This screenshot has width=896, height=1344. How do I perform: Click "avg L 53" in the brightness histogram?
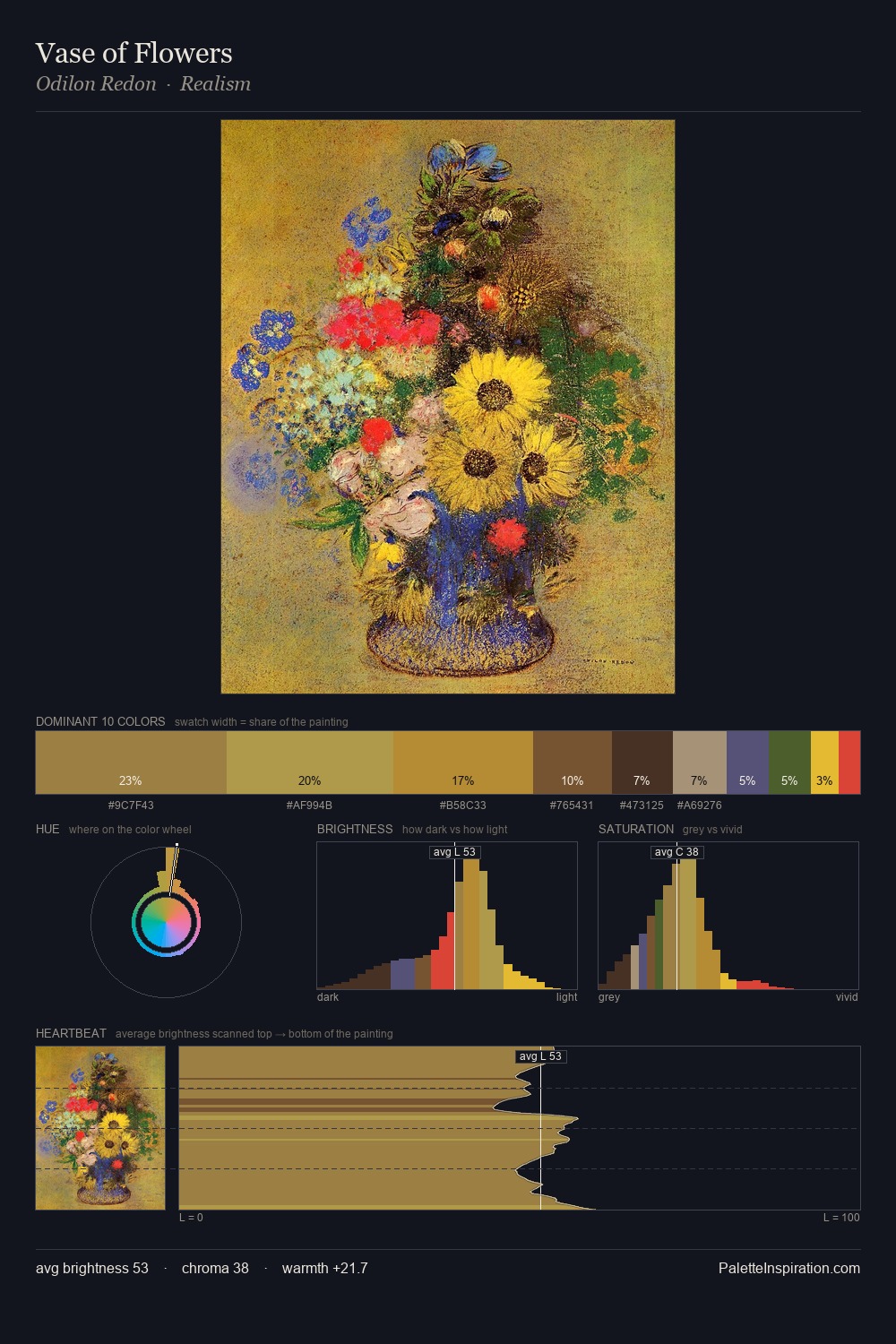pyautogui.click(x=455, y=852)
